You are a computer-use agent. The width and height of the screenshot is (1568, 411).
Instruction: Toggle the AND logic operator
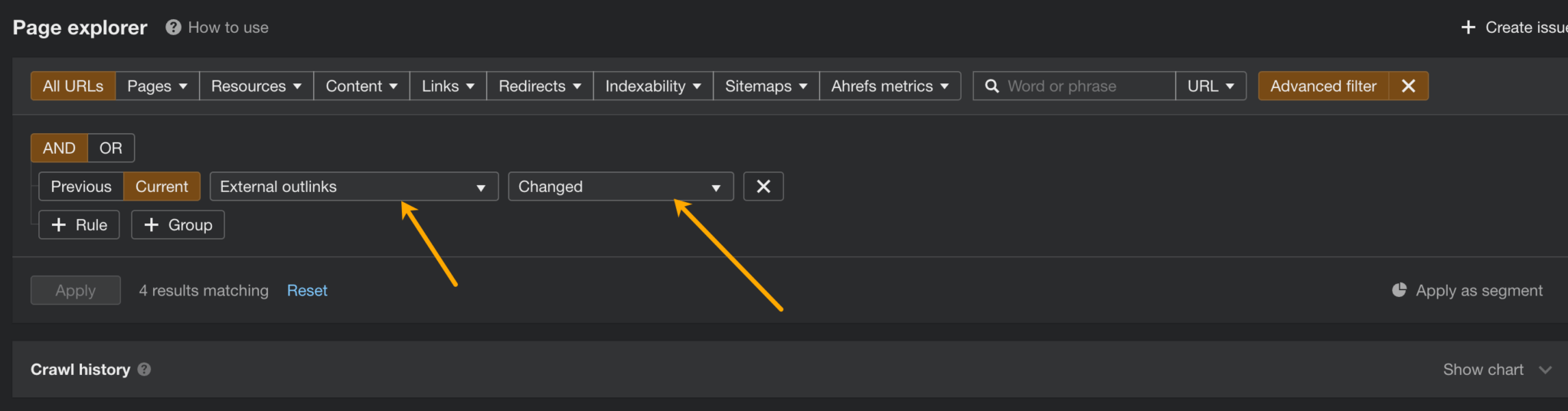[59, 148]
